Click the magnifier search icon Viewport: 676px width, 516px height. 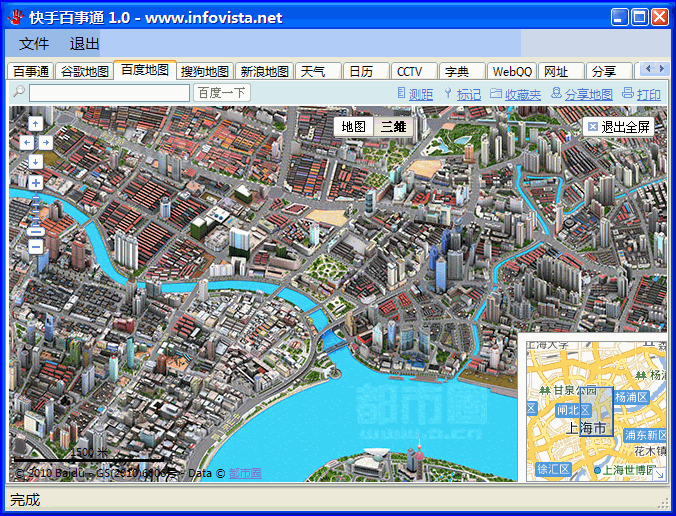19,91
